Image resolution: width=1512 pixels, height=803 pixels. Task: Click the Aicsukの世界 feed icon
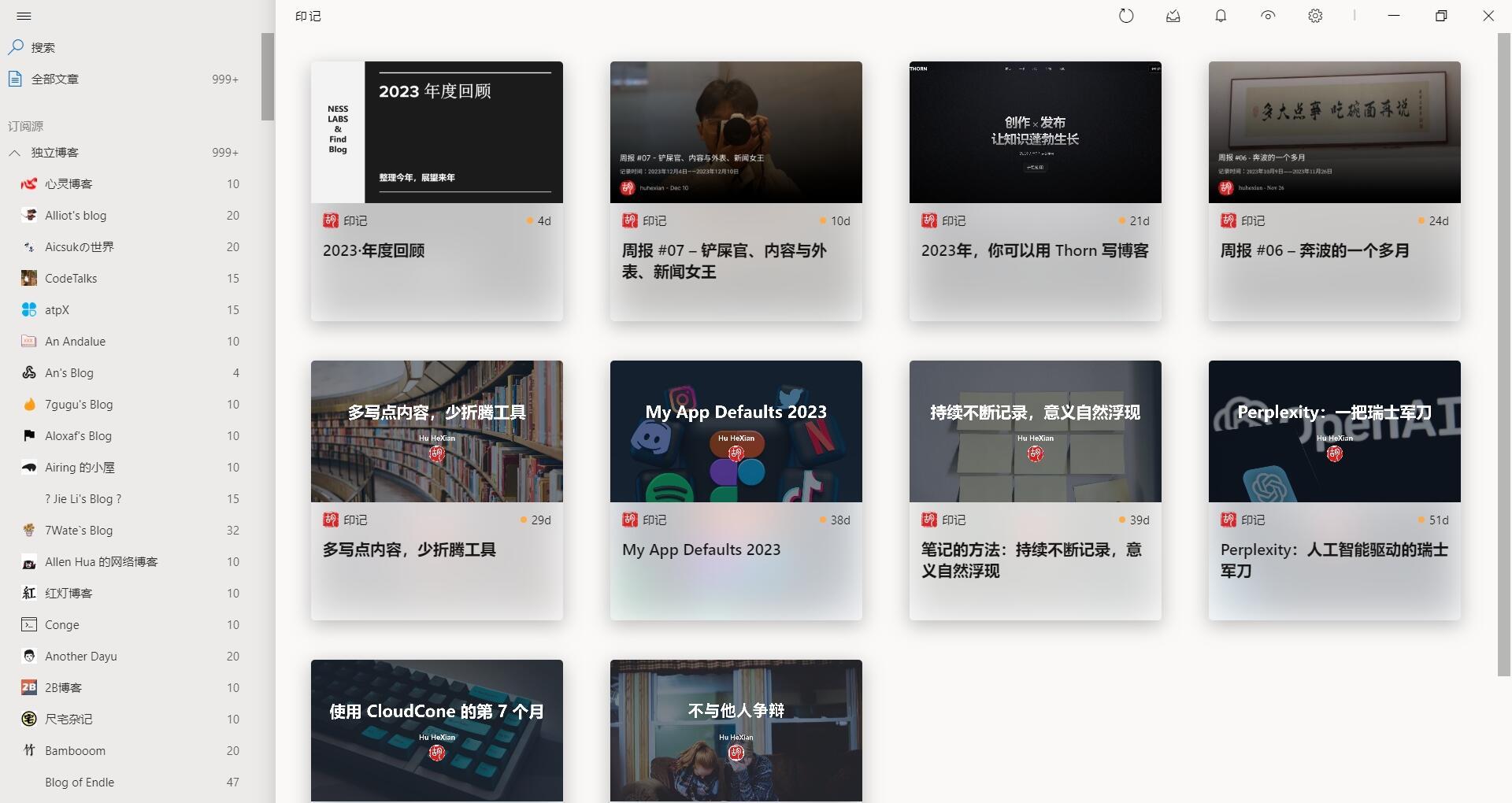(29, 247)
